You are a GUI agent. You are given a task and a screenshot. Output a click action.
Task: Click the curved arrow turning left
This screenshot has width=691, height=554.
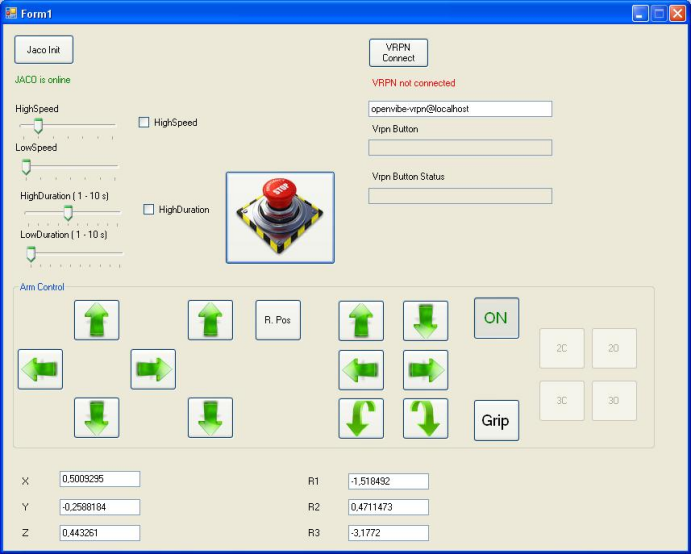[361, 419]
